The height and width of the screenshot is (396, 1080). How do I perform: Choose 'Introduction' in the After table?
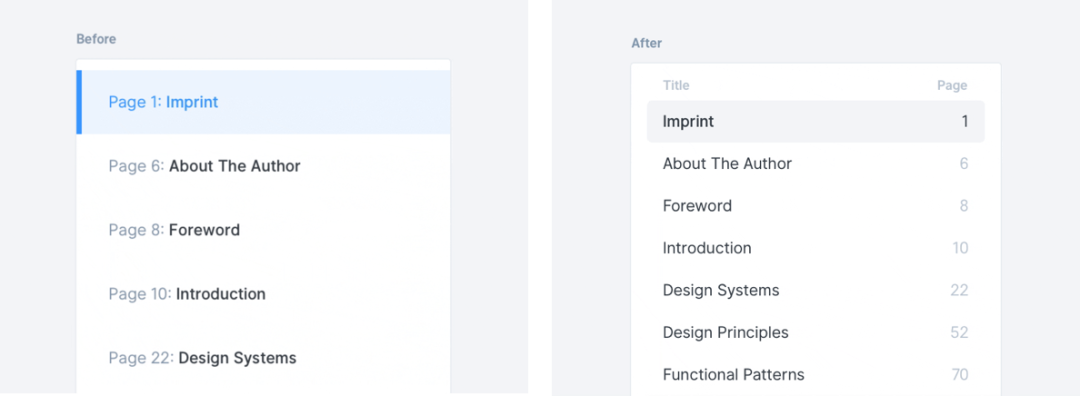pos(816,248)
